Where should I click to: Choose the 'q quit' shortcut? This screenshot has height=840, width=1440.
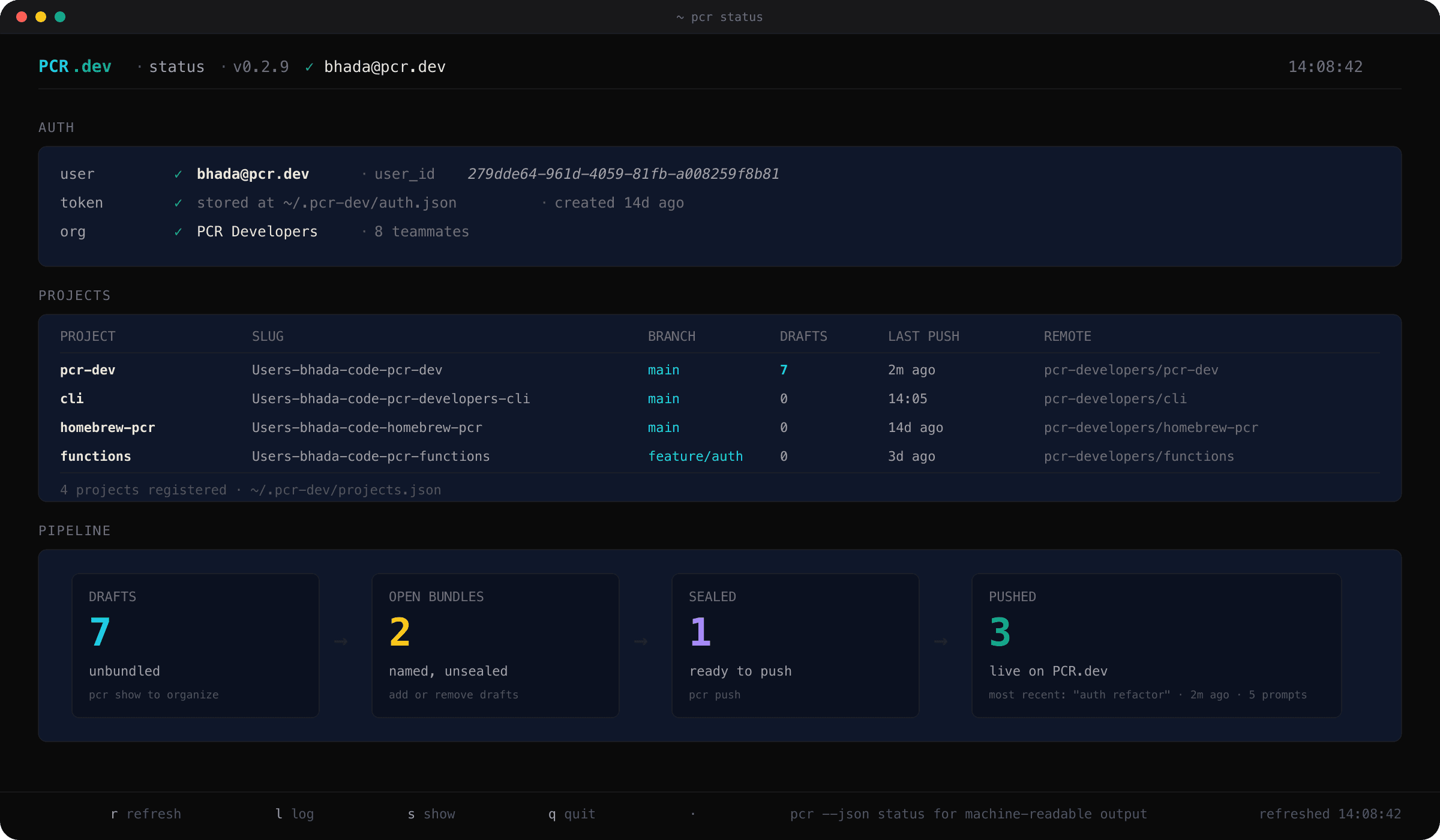point(572,814)
